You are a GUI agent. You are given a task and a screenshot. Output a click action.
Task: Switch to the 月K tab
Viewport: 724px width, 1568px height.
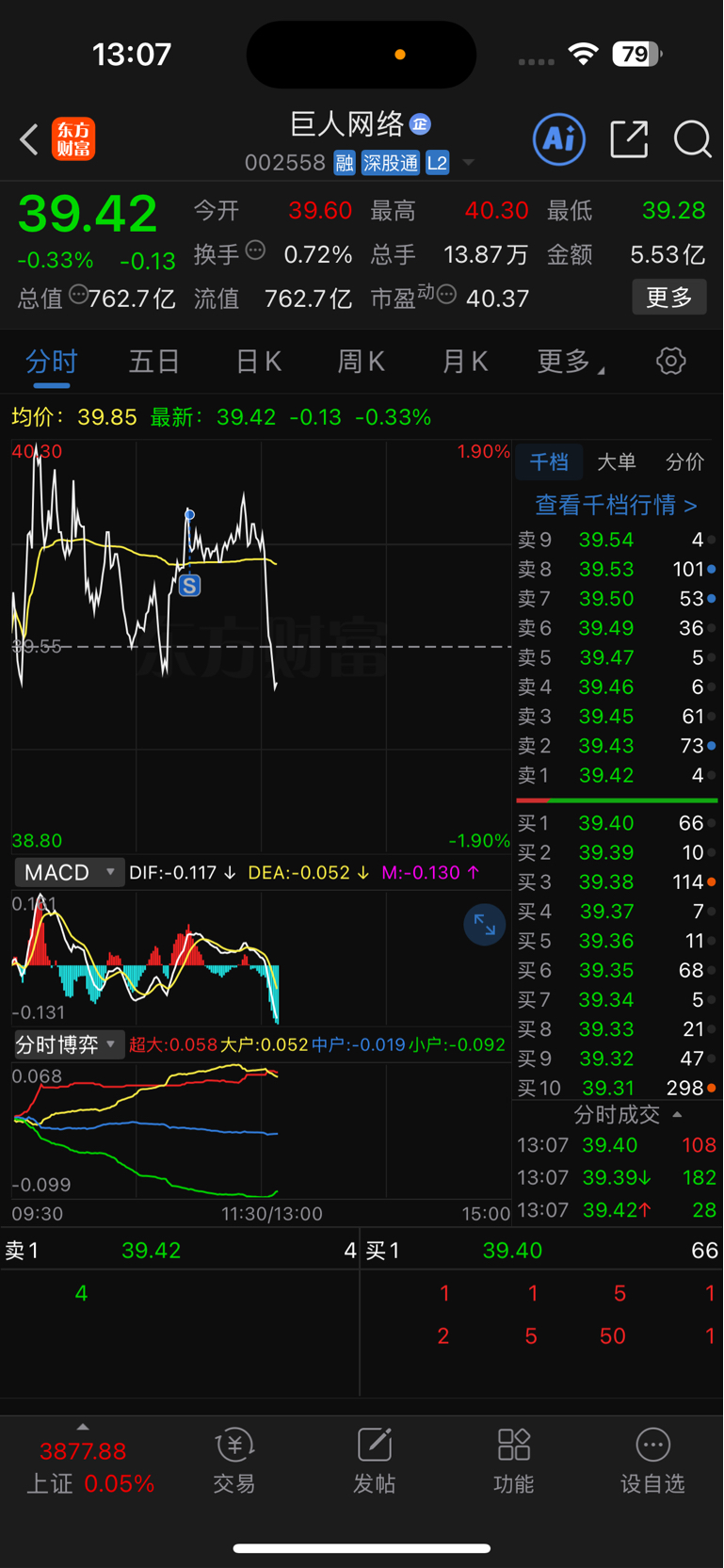pos(465,362)
